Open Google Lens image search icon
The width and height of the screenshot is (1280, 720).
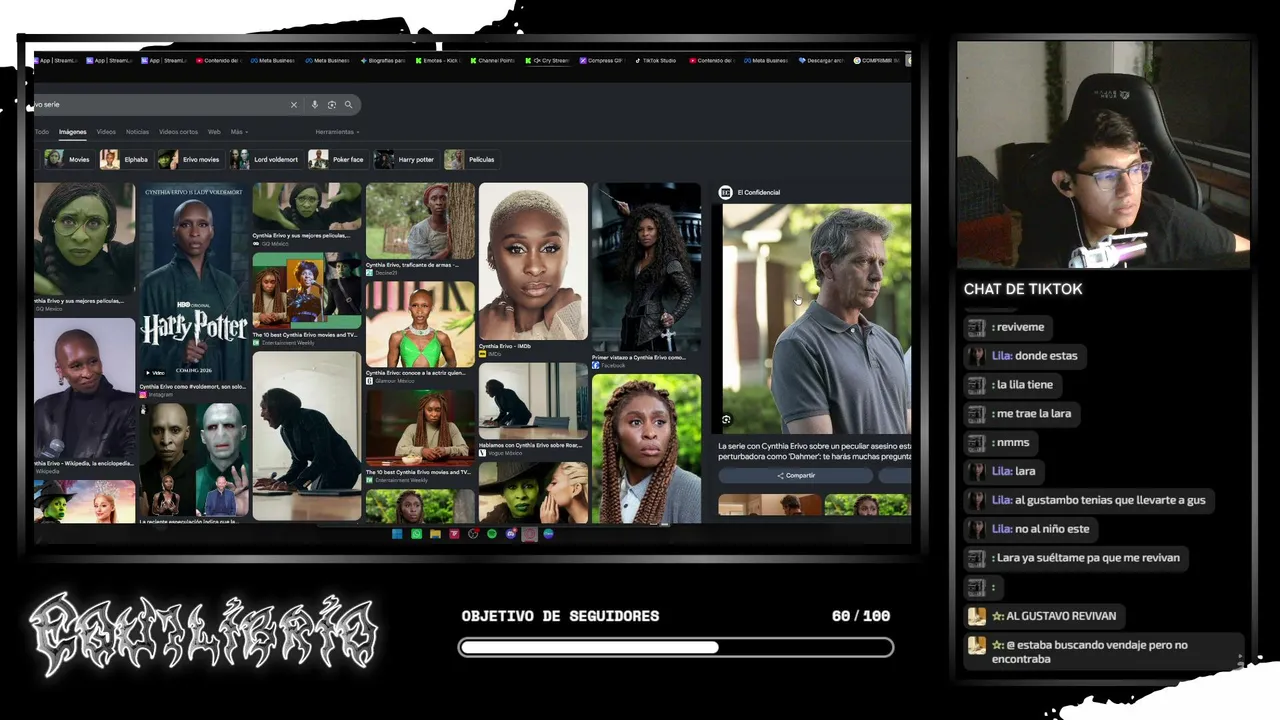click(332, 104)
